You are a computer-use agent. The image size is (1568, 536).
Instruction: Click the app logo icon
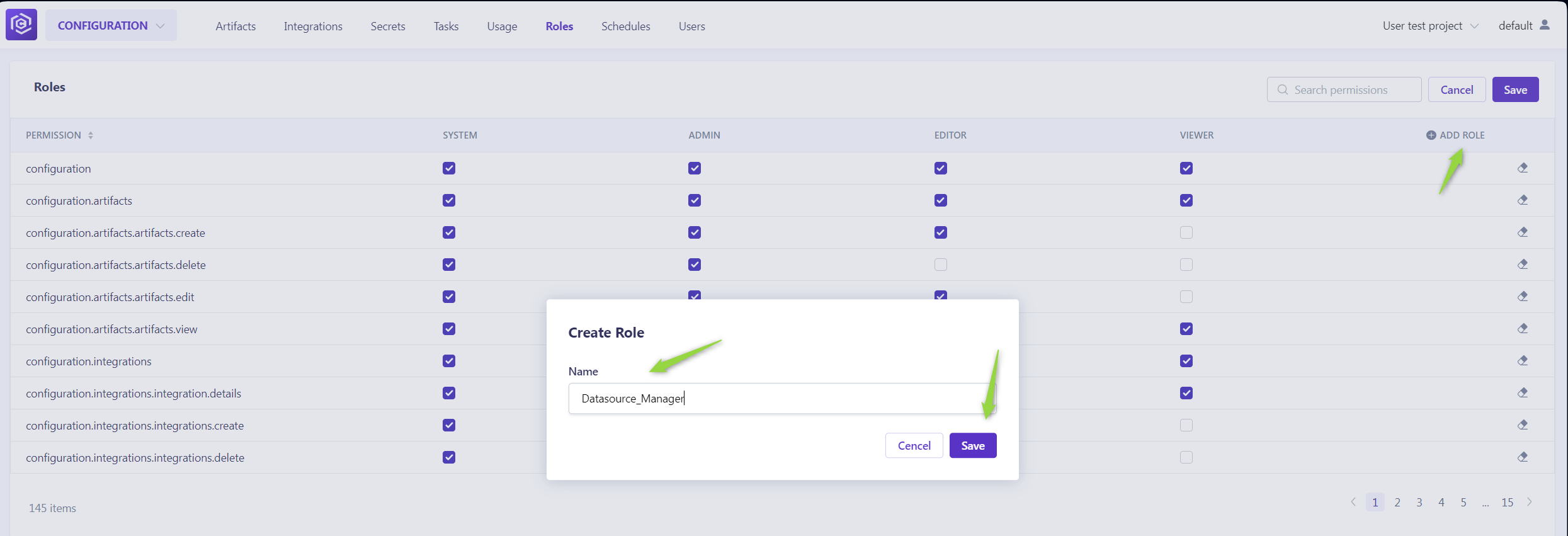point(21,25)
